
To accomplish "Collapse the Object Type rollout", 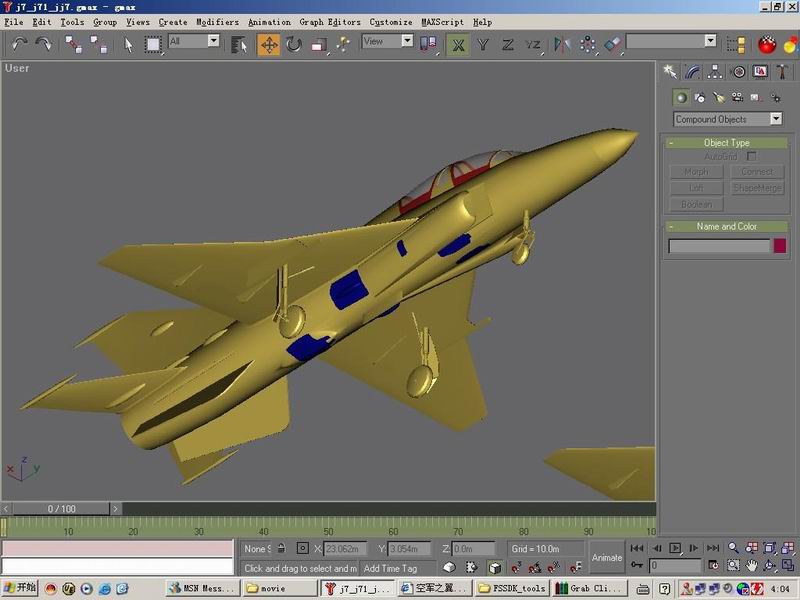I will pyautogui.click(x=726, y=143).
